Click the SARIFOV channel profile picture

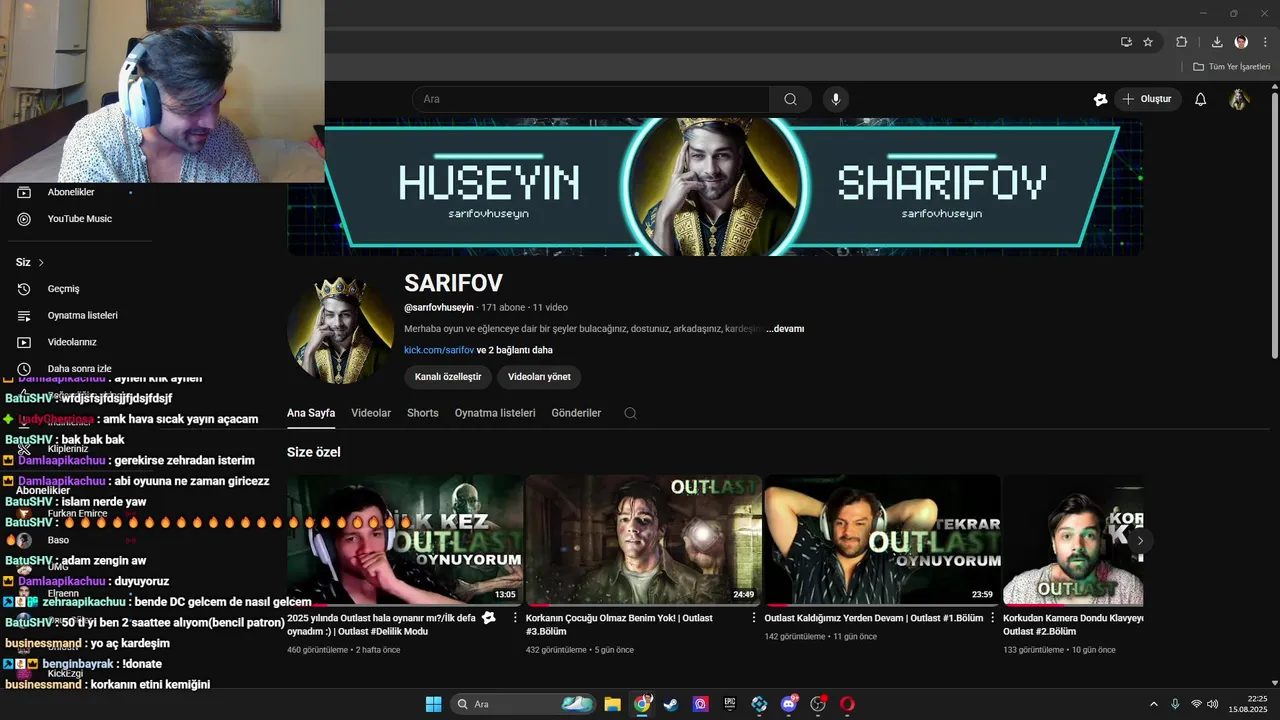(x=340, y=331)
